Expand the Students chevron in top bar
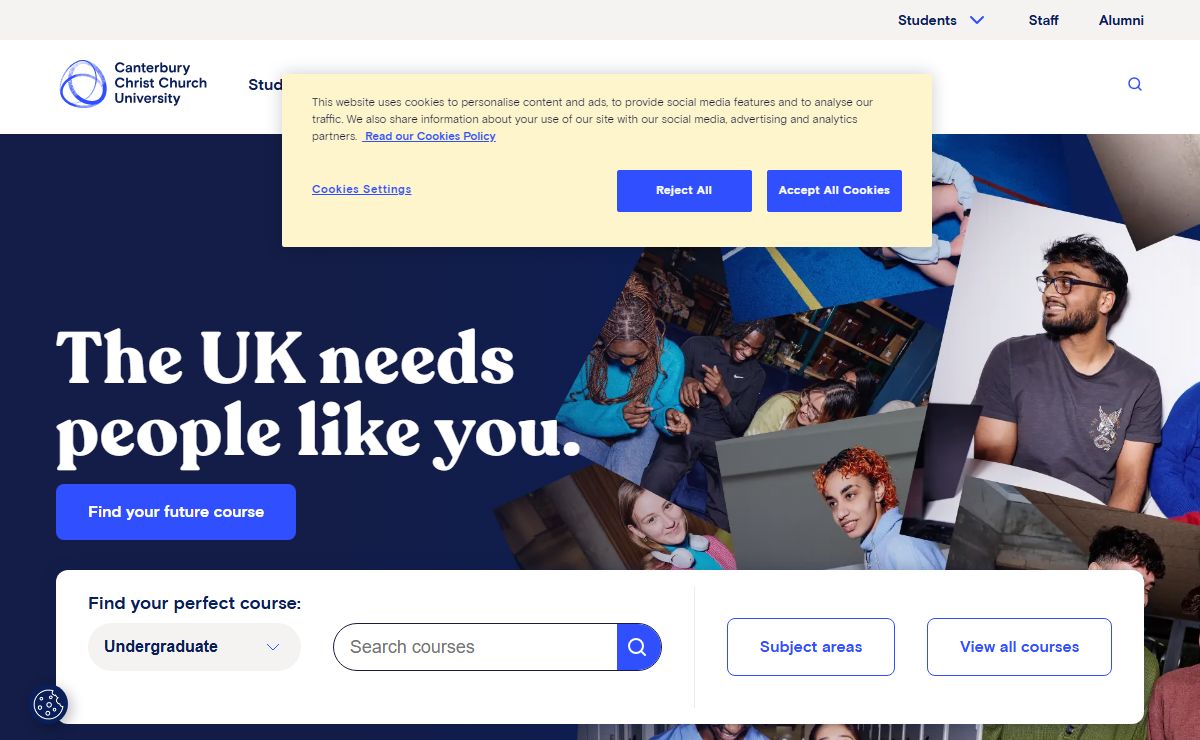1200x740 pixels. click(x=977, y=20)
